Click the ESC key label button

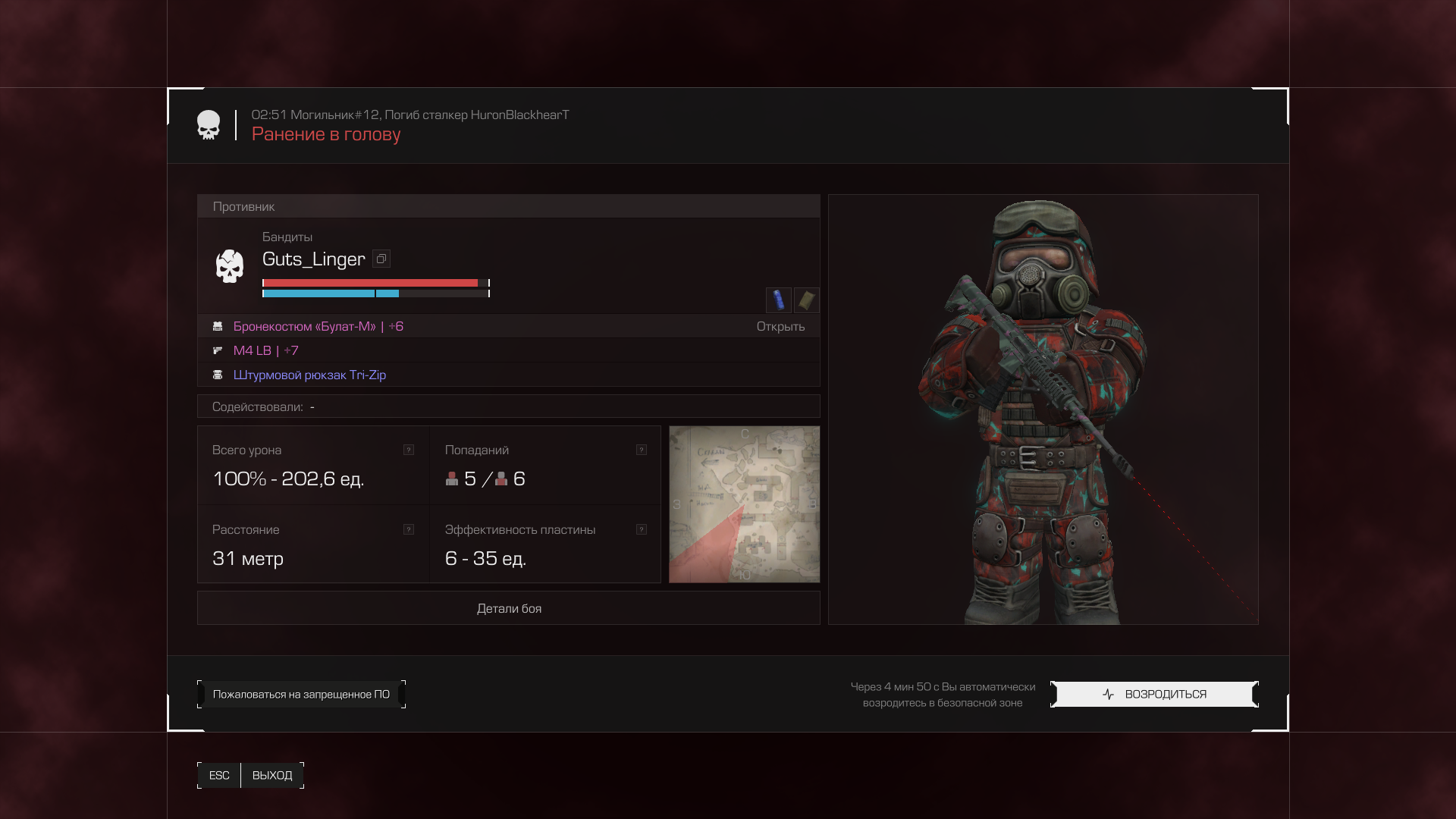[x=219, y=775]
